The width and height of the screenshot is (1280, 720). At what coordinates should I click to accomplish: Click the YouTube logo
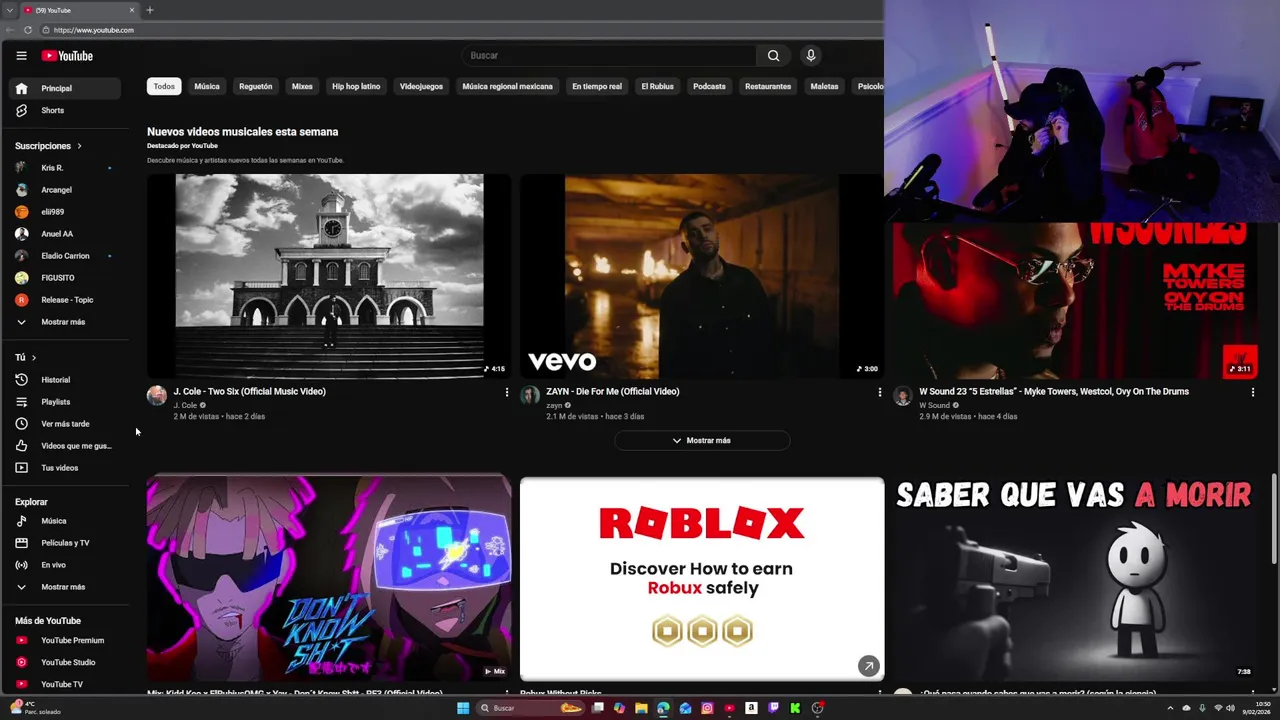[x=67, y=56]
